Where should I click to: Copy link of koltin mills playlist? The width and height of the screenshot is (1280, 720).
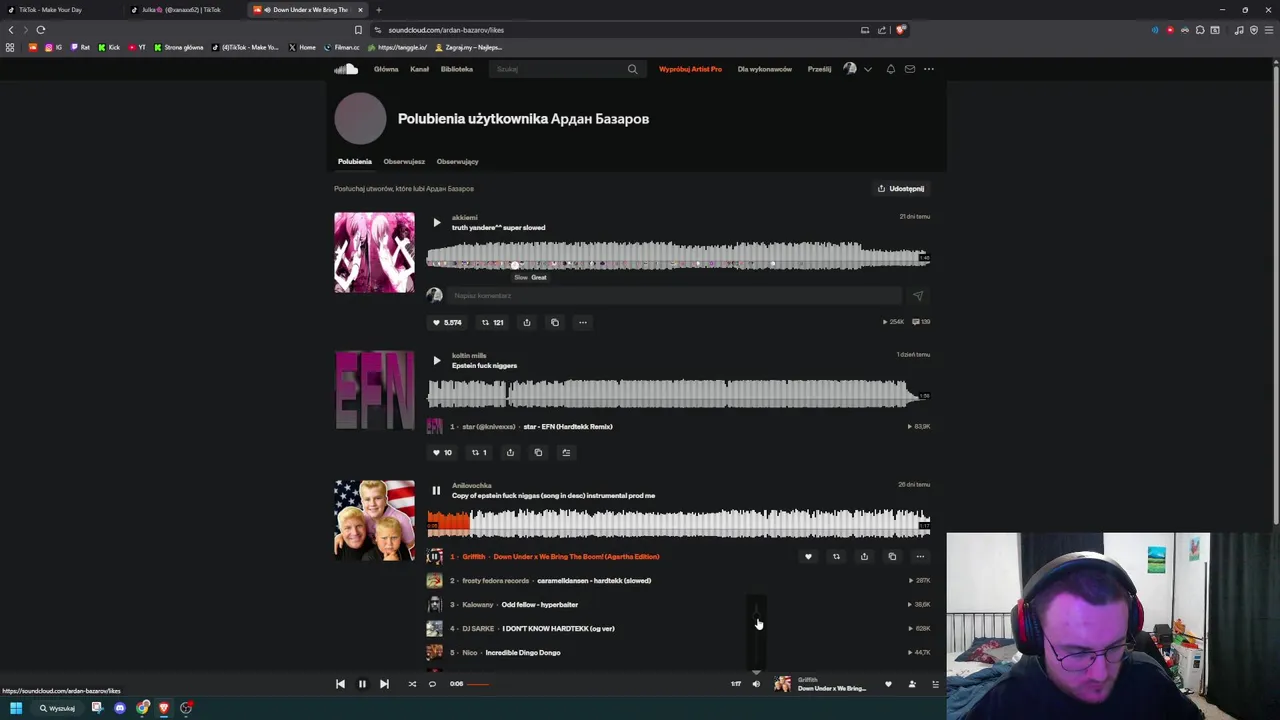[538, 452]
